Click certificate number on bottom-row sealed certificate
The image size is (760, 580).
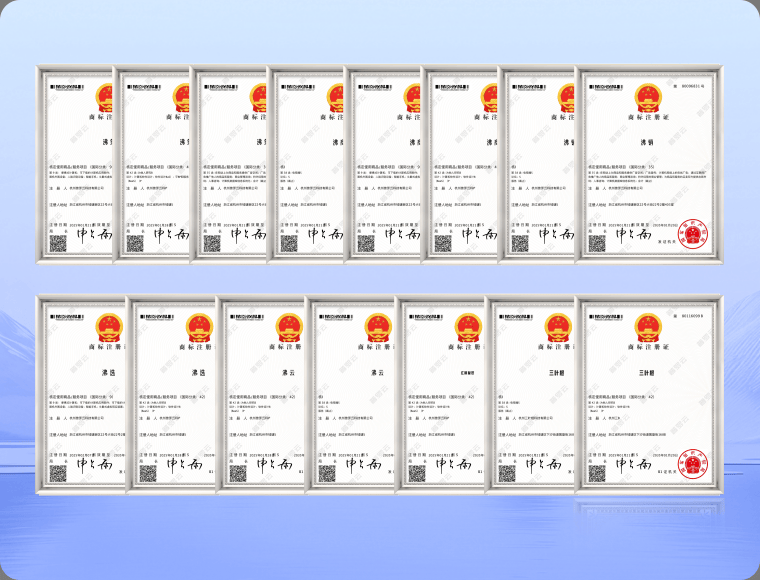[x=689, y=316]
